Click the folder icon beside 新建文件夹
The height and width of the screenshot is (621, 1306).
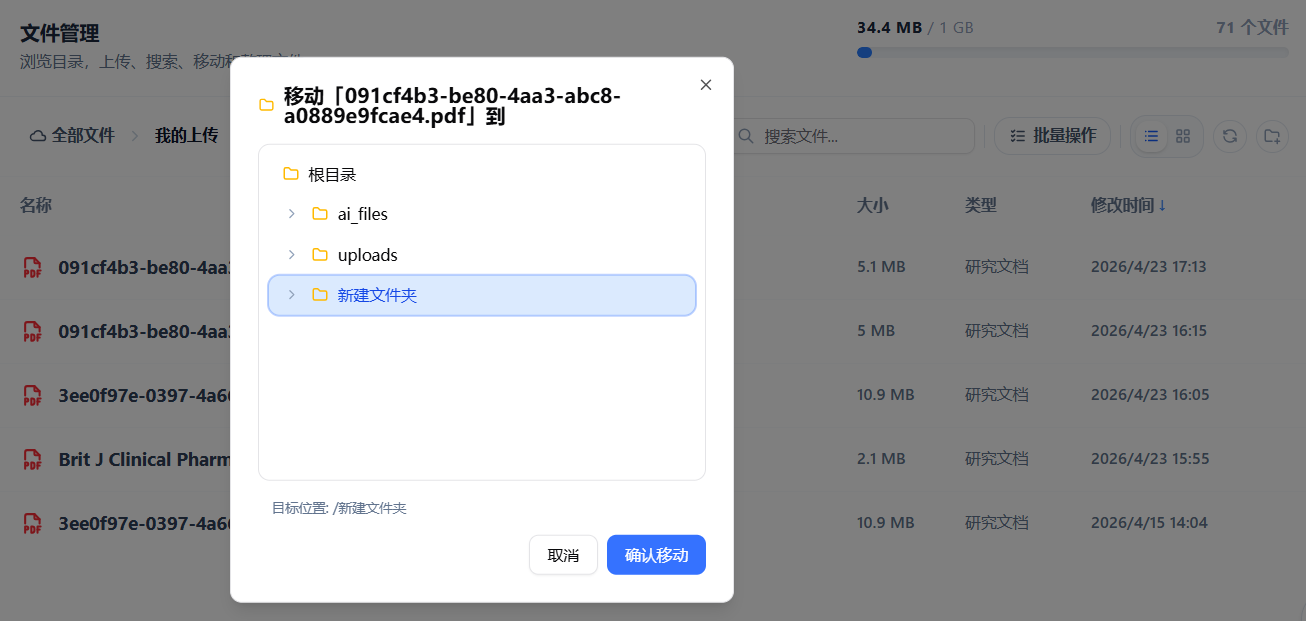tap(320, 295)
